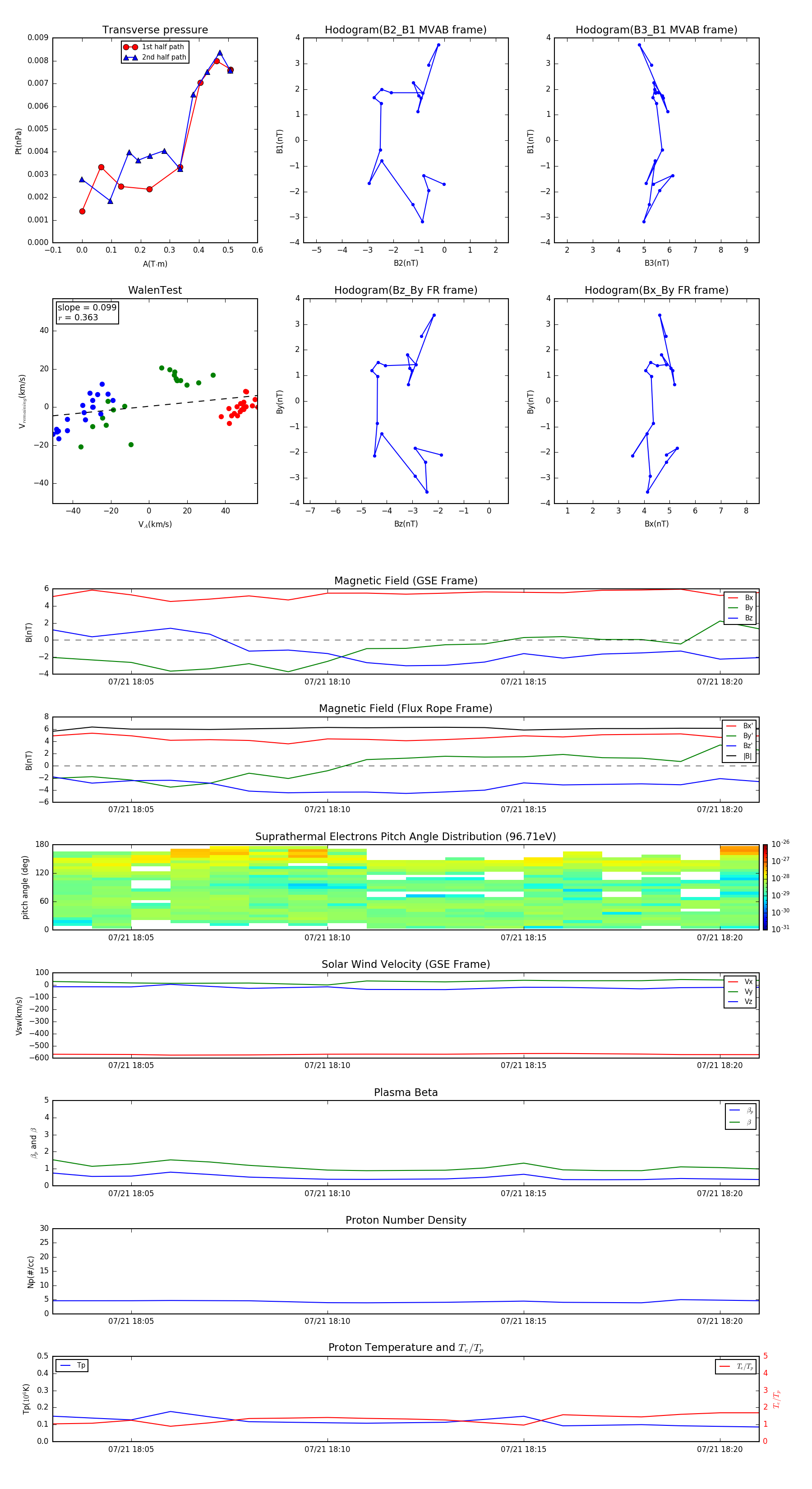Select the "2nd half path" legend entry
The width and height of the screenshot is (812, 1489).
[x=154, y=57]
